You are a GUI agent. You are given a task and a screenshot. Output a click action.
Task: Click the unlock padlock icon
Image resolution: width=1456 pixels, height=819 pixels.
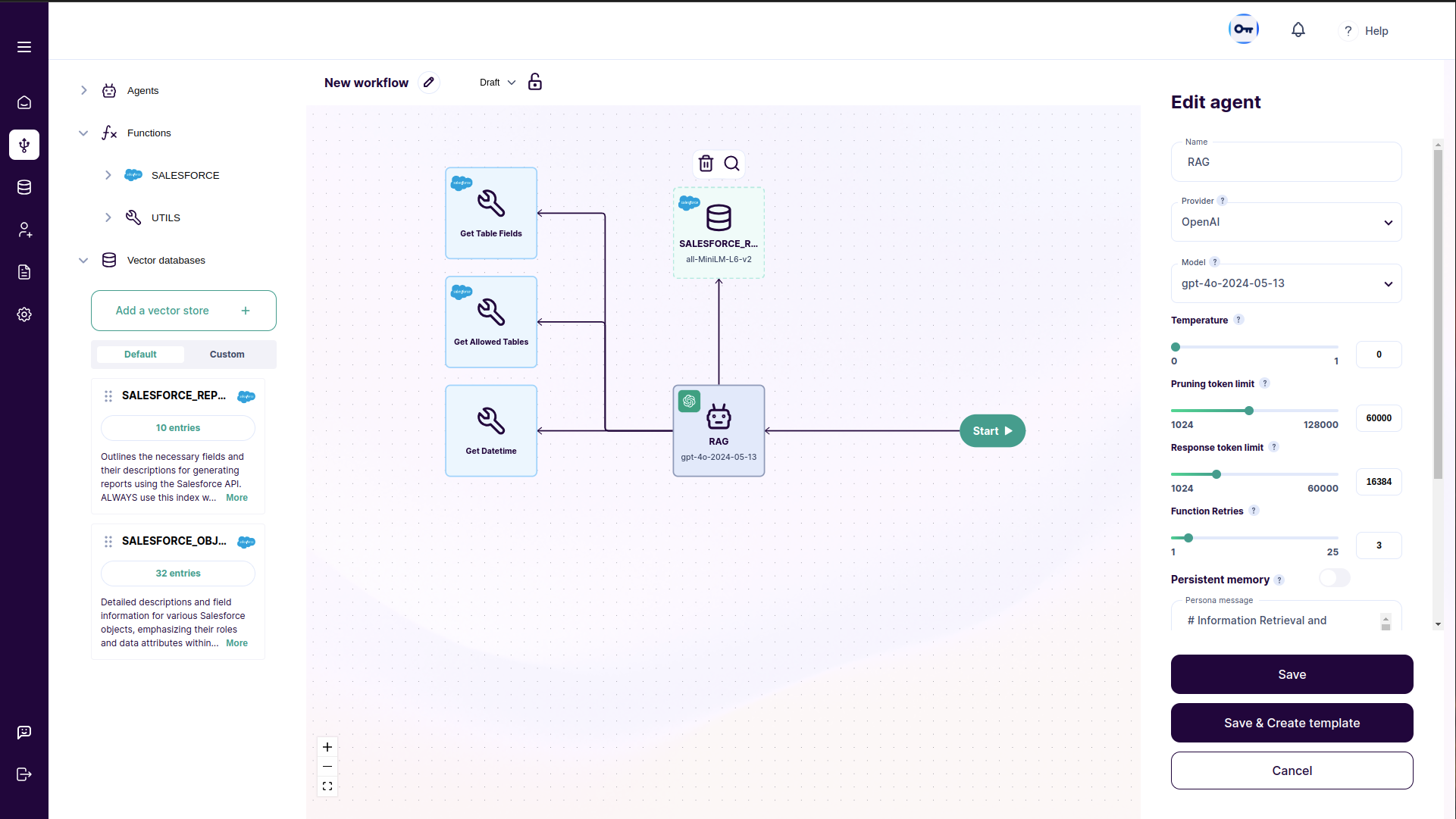pyautogui.click(x=535, y=83)
